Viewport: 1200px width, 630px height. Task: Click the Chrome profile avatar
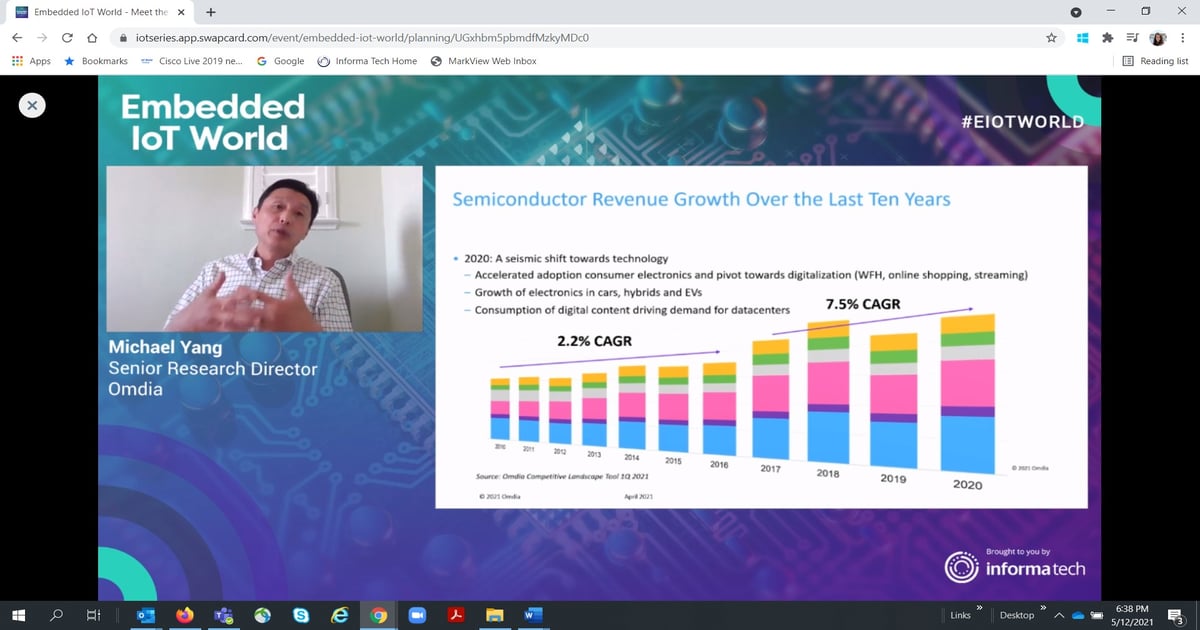(1157, 37)
